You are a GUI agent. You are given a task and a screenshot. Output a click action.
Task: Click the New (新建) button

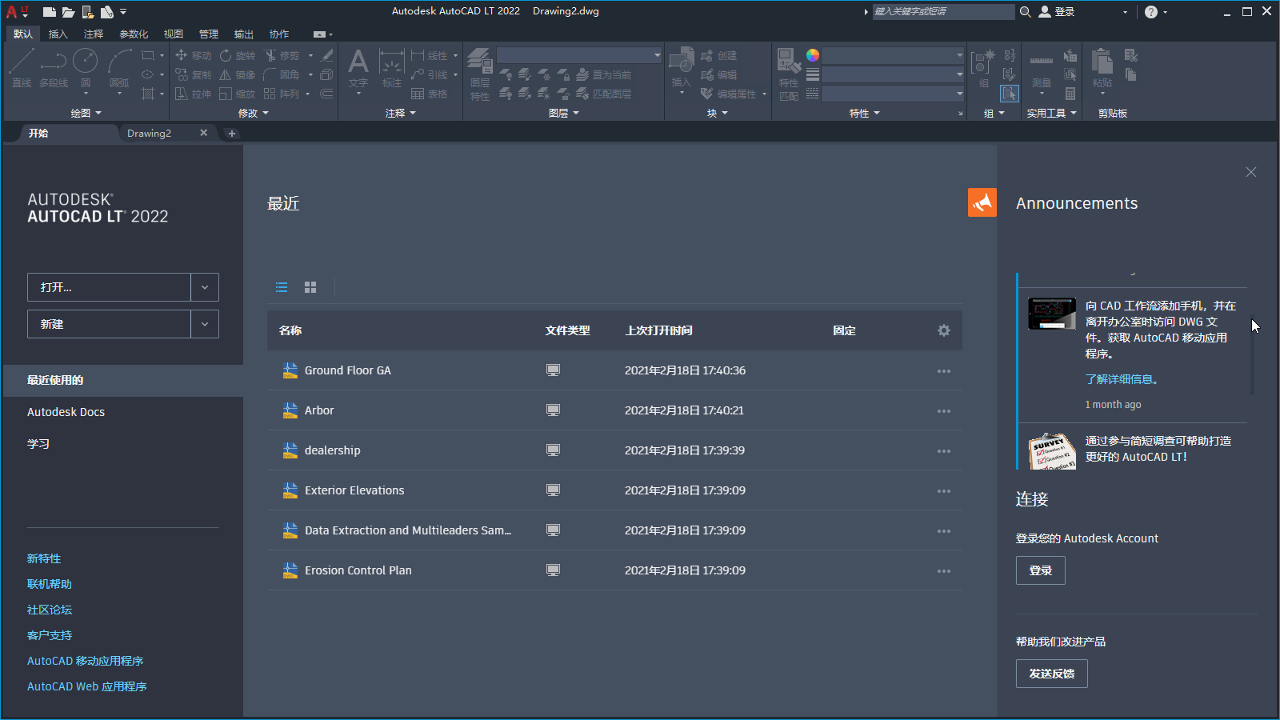coord(109,324)
